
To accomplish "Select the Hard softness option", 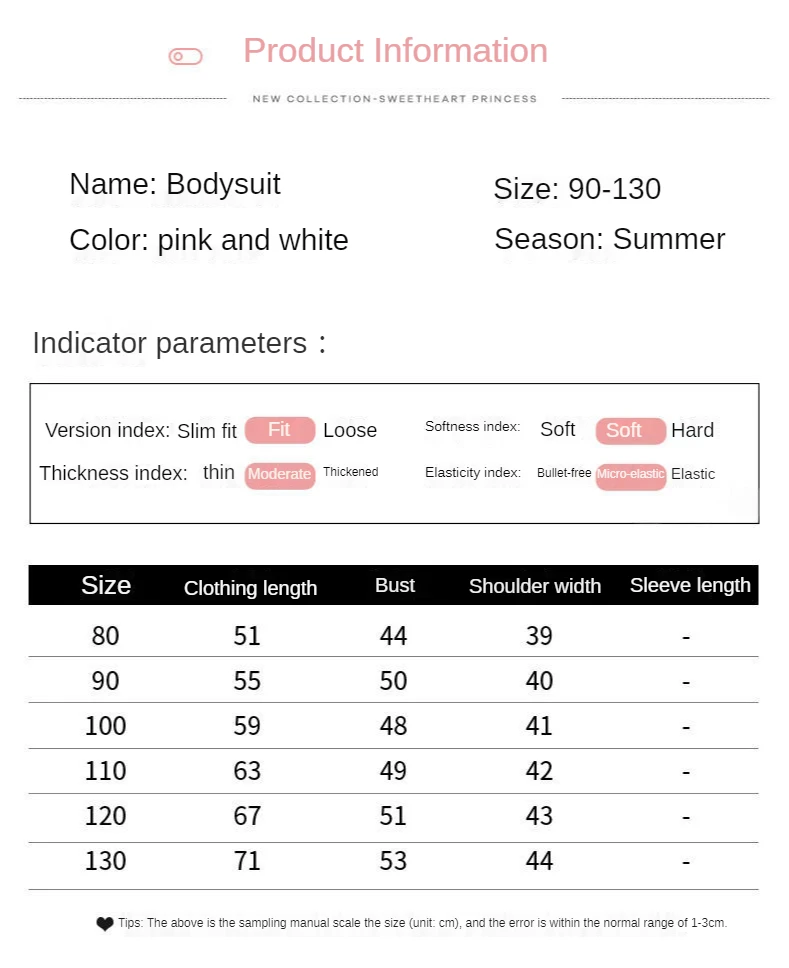I will (692, 431).
